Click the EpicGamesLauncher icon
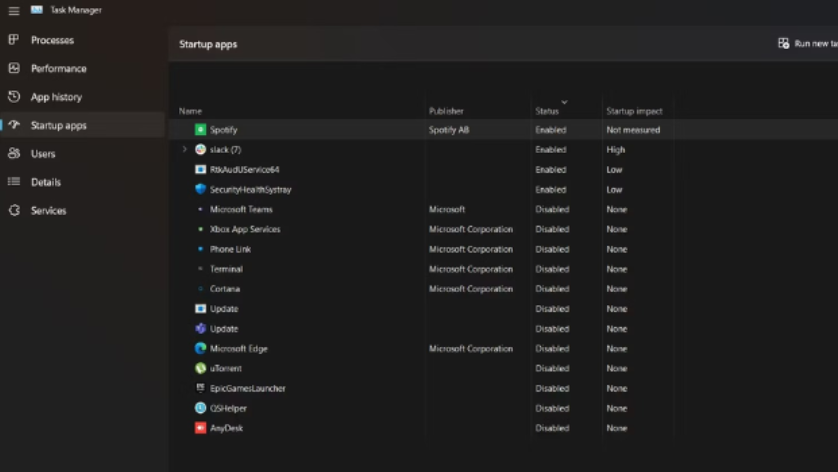Viewport: 838px width, 472px height. tap(200, 388)
